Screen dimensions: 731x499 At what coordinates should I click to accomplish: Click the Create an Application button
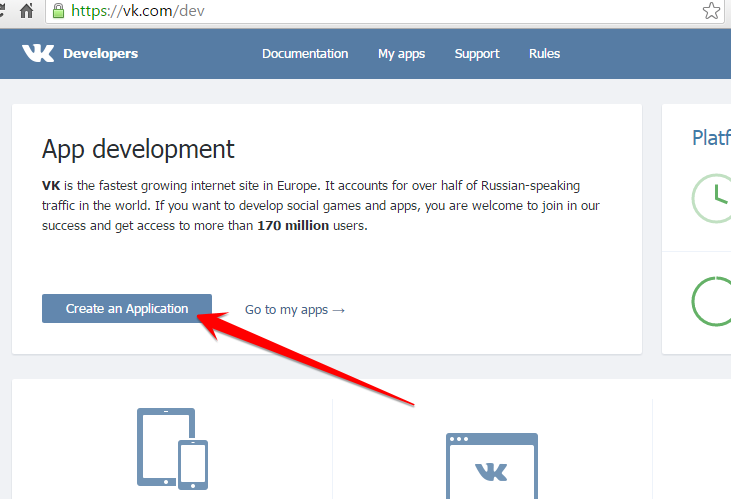[x=127, y=308]
